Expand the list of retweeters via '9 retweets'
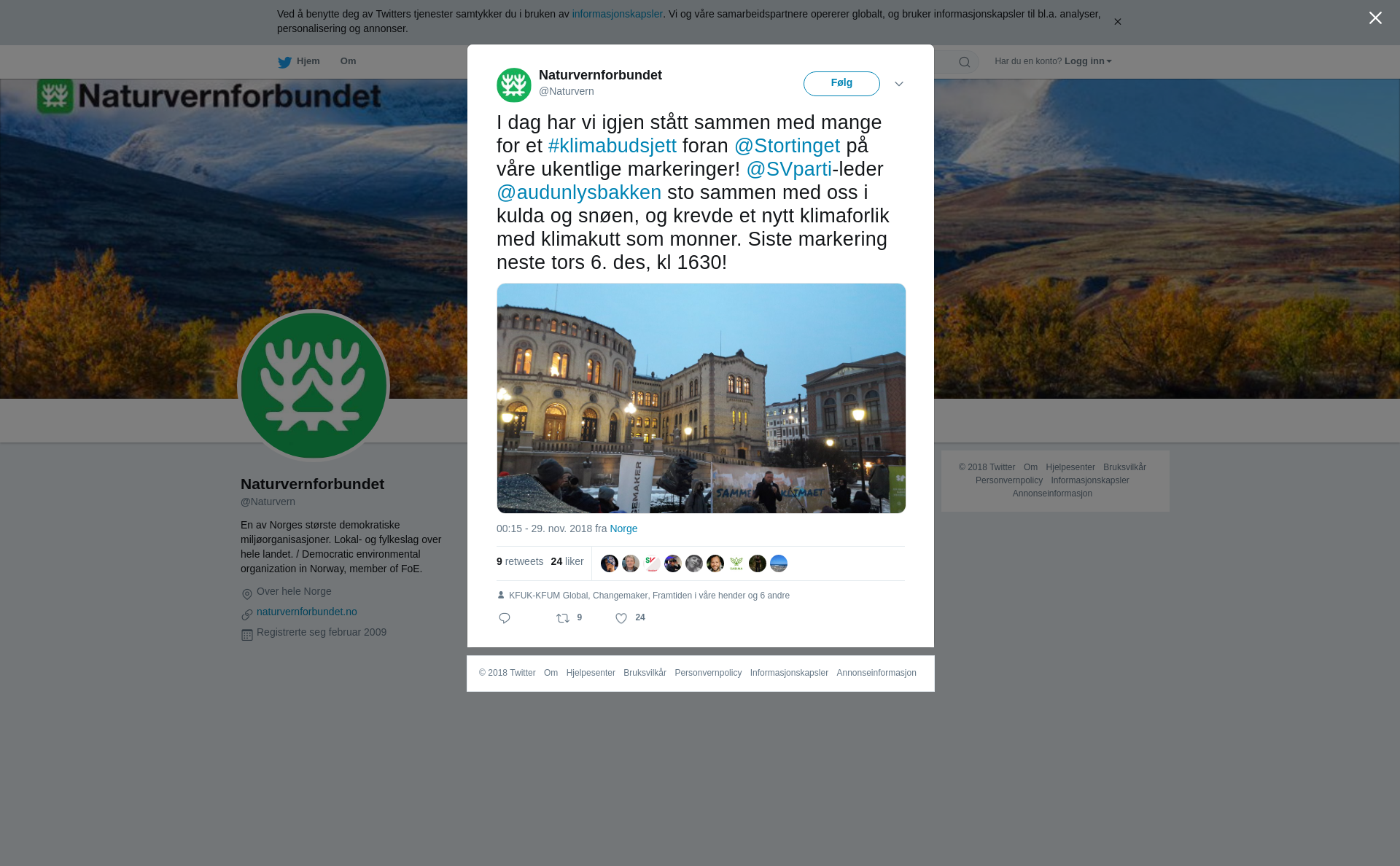This screenshot has height=866, width=1400. click(520, 561)
